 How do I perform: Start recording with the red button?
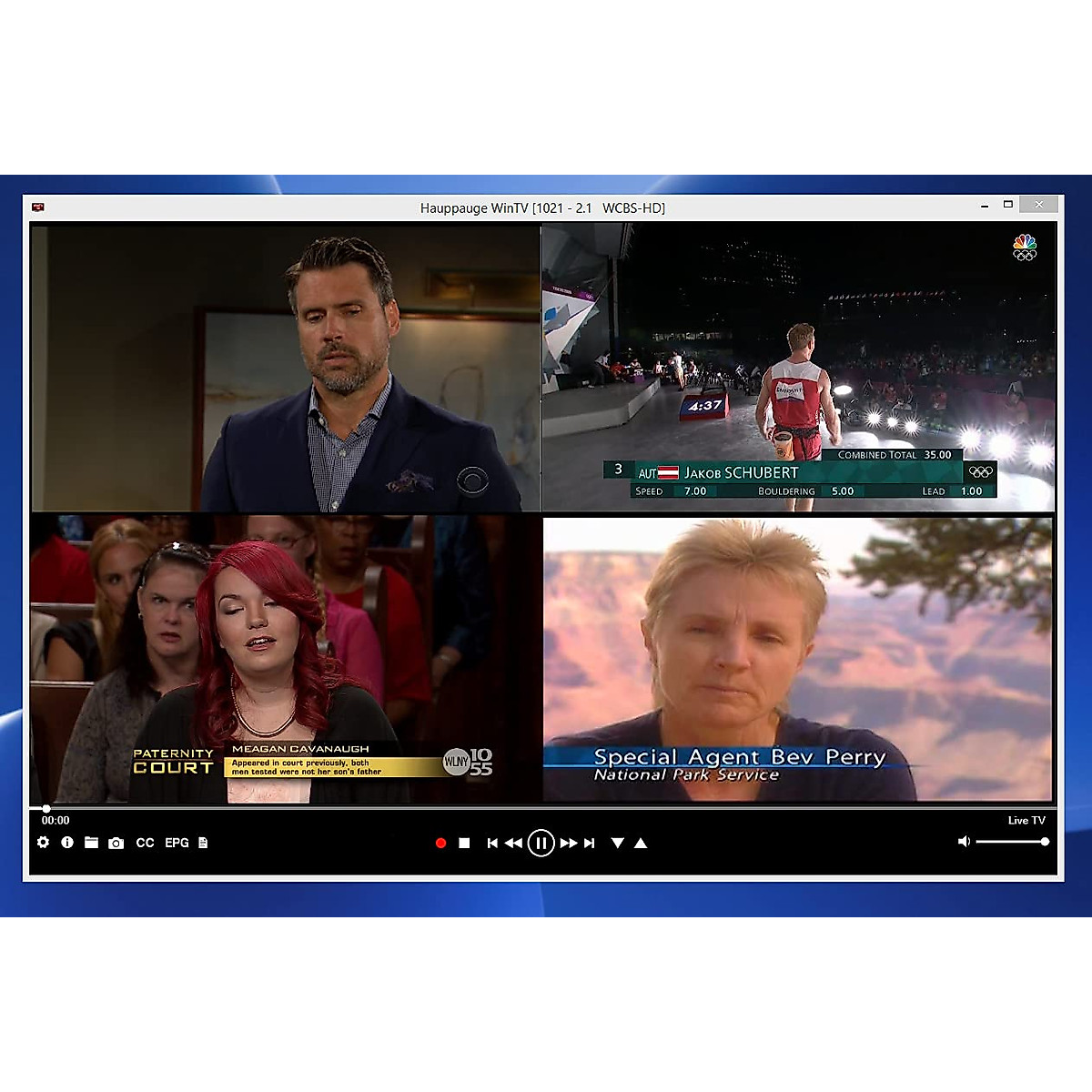coord(440,844)
